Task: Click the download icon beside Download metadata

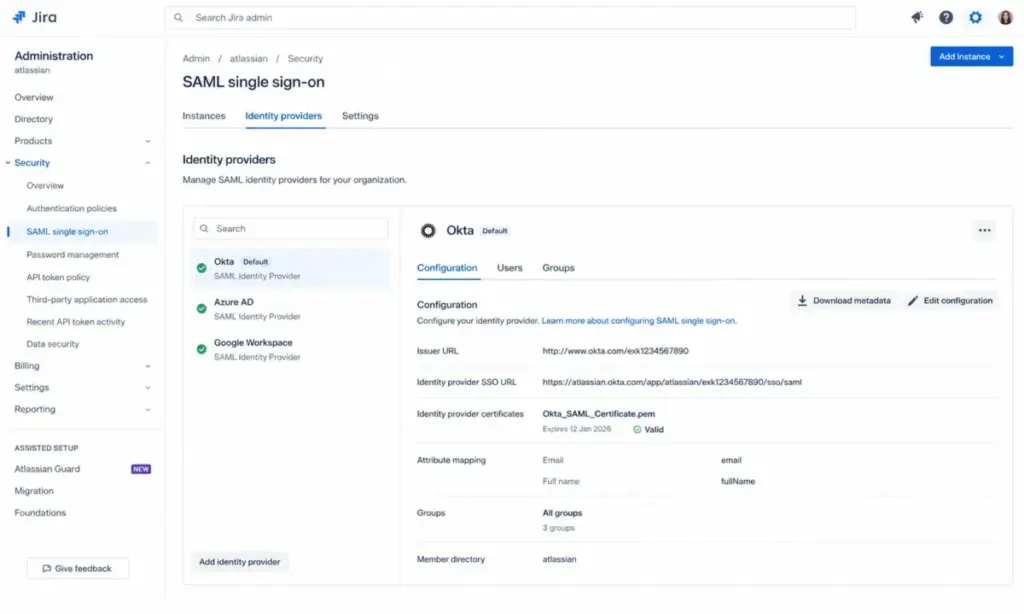Action: [x=802, y=300]
